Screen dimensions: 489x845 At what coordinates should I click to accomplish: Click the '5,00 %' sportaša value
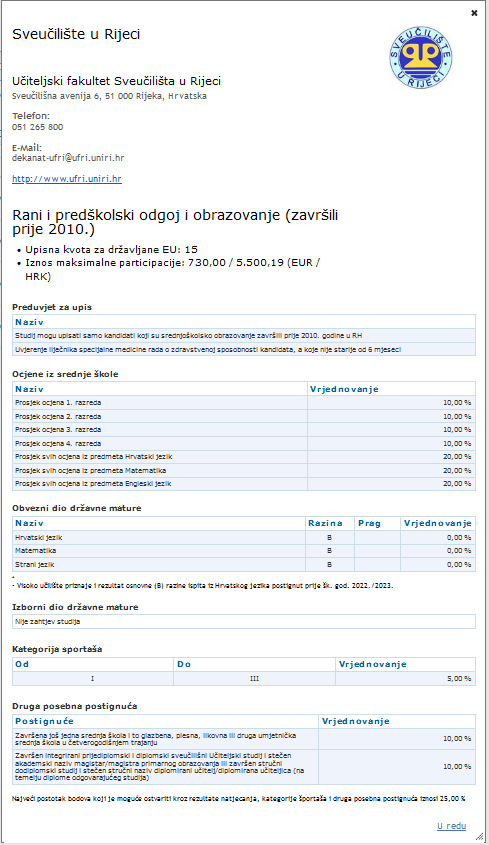click(x=459, y=678)
